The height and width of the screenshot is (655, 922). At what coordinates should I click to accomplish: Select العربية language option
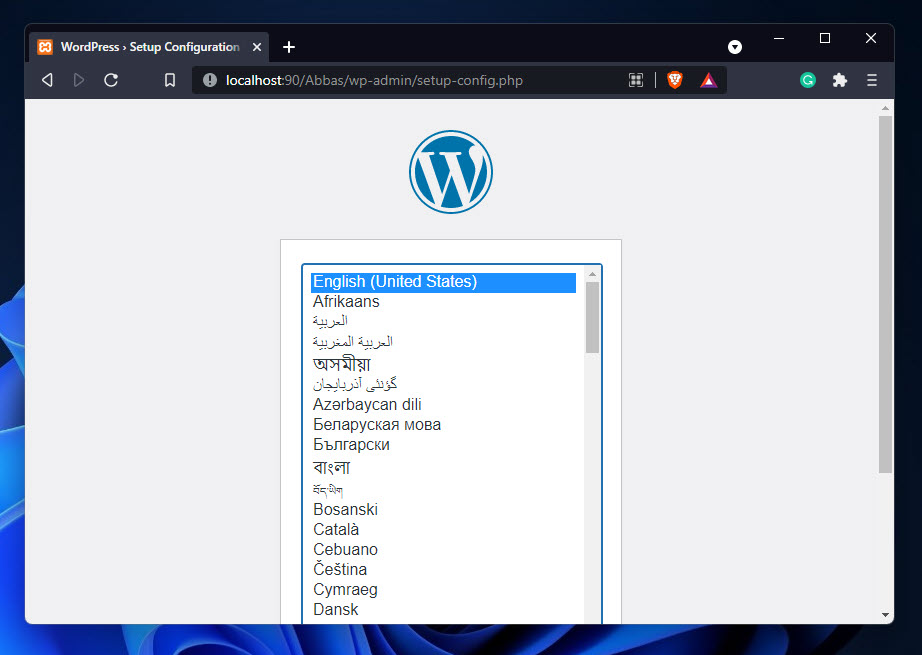point(443,321)
